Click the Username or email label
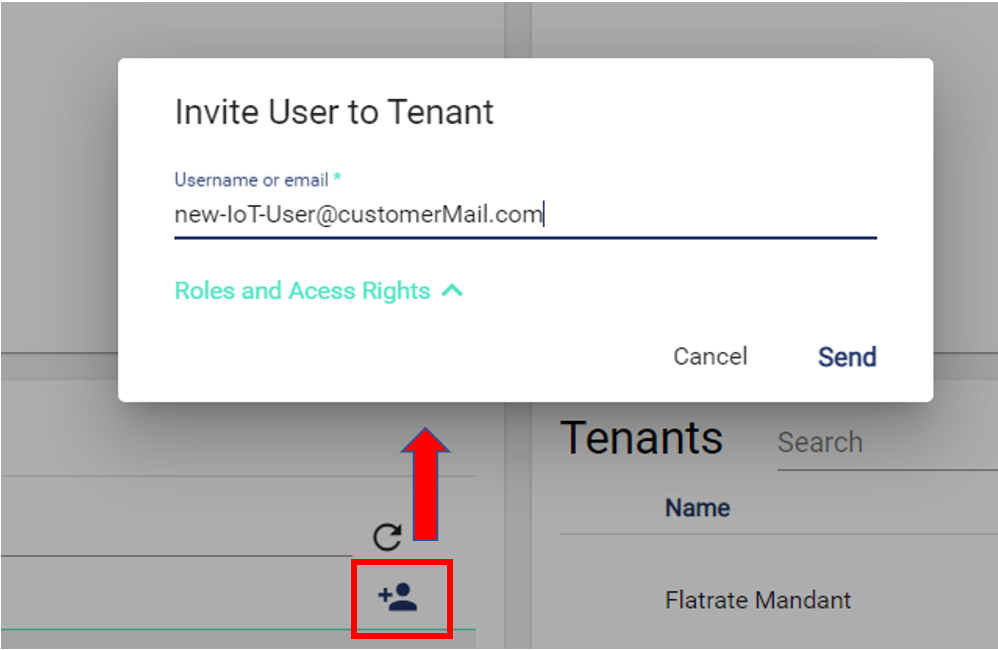Viewport: 998px width, 650px height. click(251, 180)
